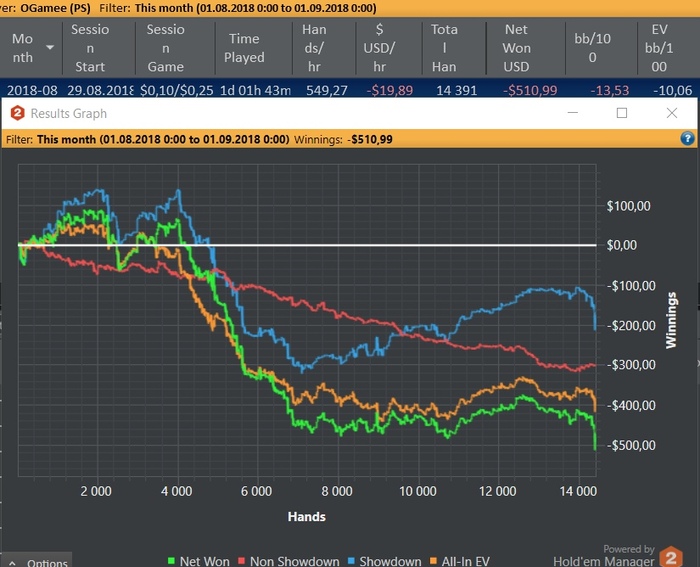700x567 pixels.
Task: Click the $0,10/$0,25 game cell
Action: (x=177, y=90)
